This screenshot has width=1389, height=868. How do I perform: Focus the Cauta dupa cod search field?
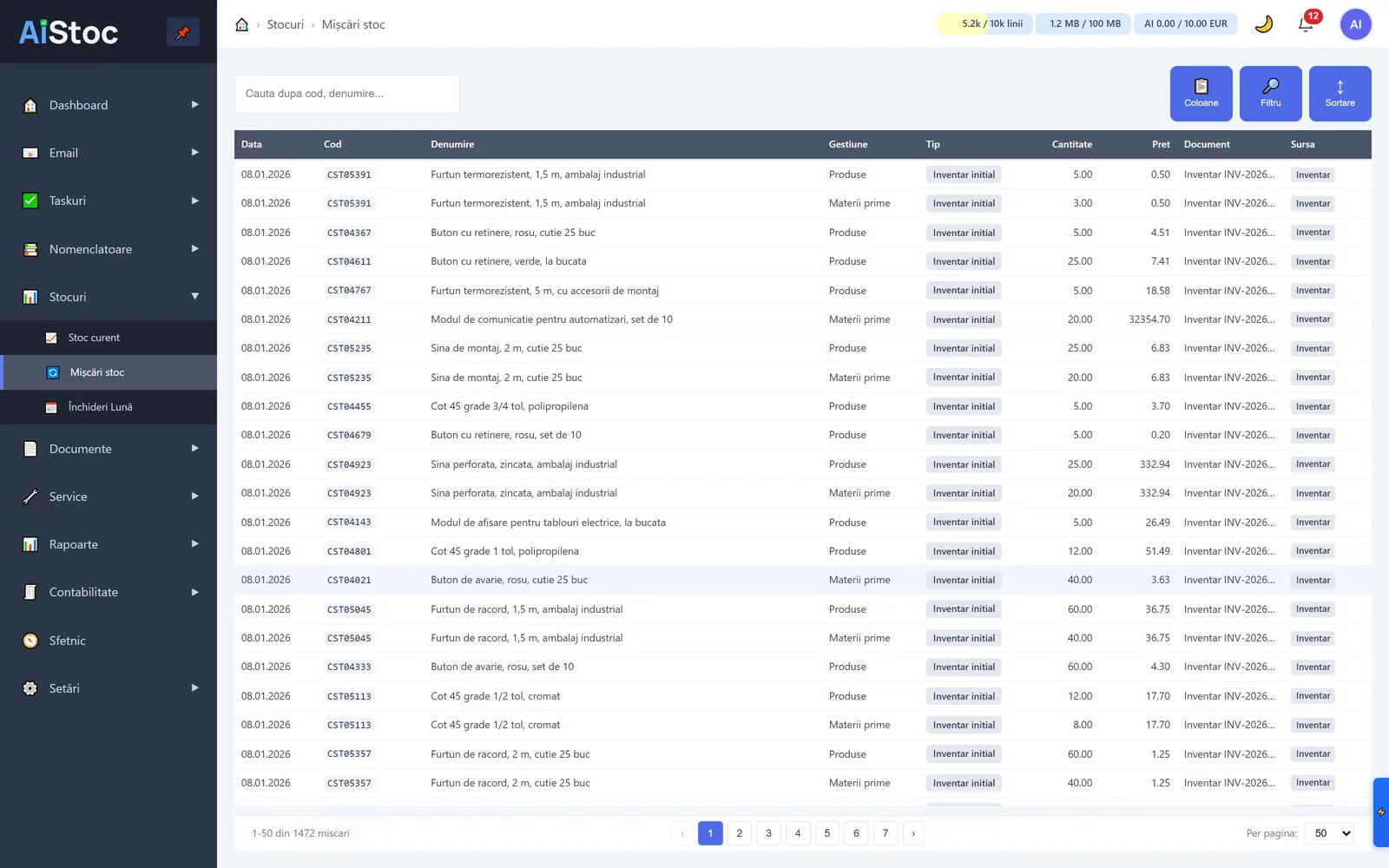[347, 94]
